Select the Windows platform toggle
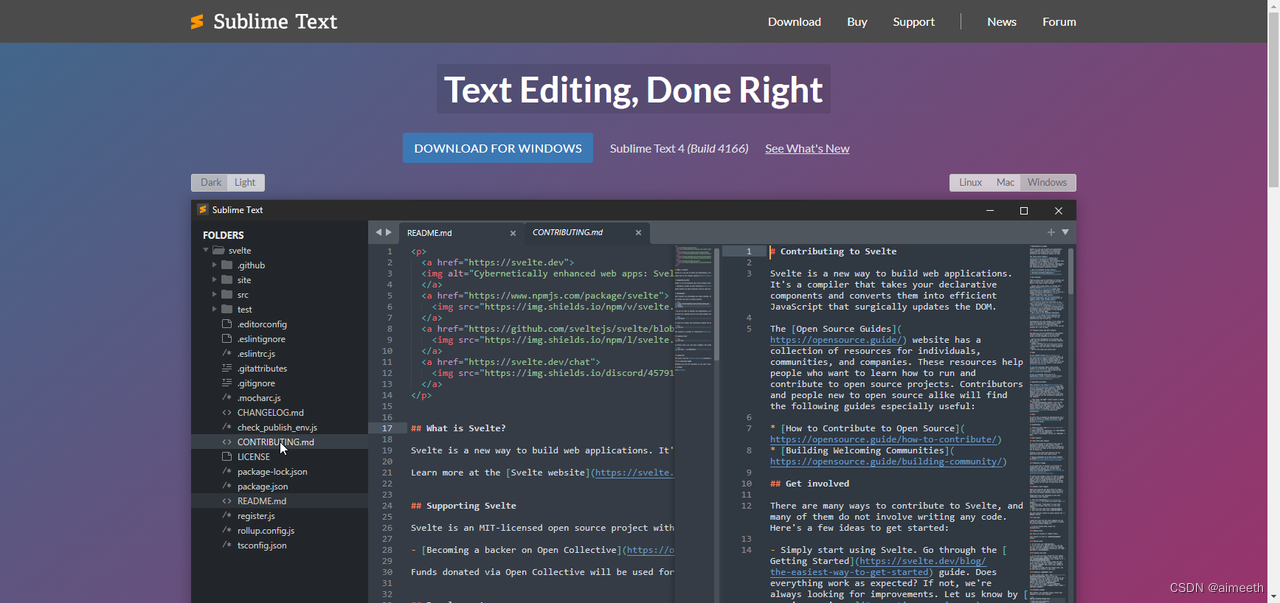The width and height of the screenshot is (1280, 603). pyautogui.click(x=1048, y=182)
